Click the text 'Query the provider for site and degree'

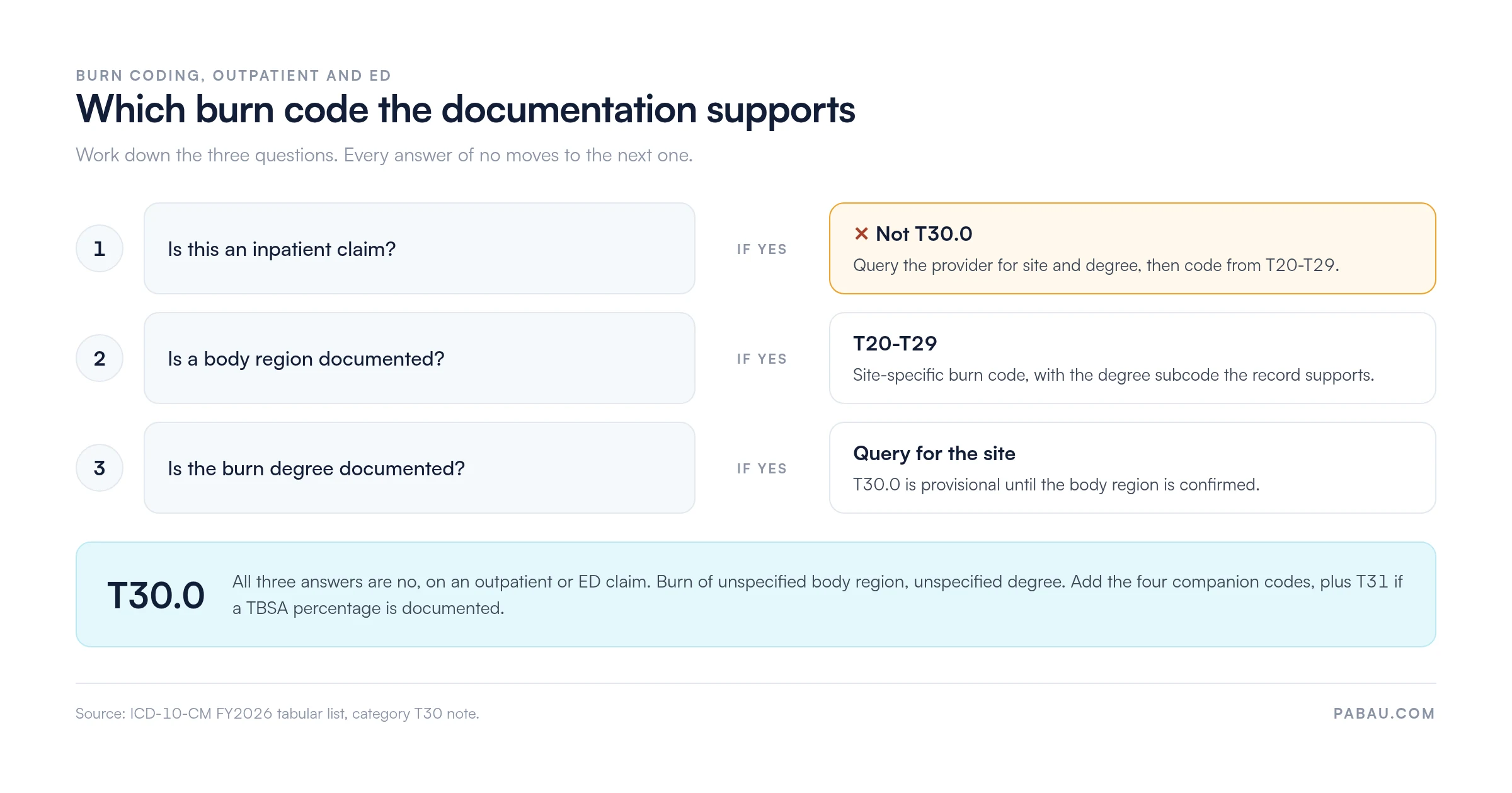(x=997, y=265)
